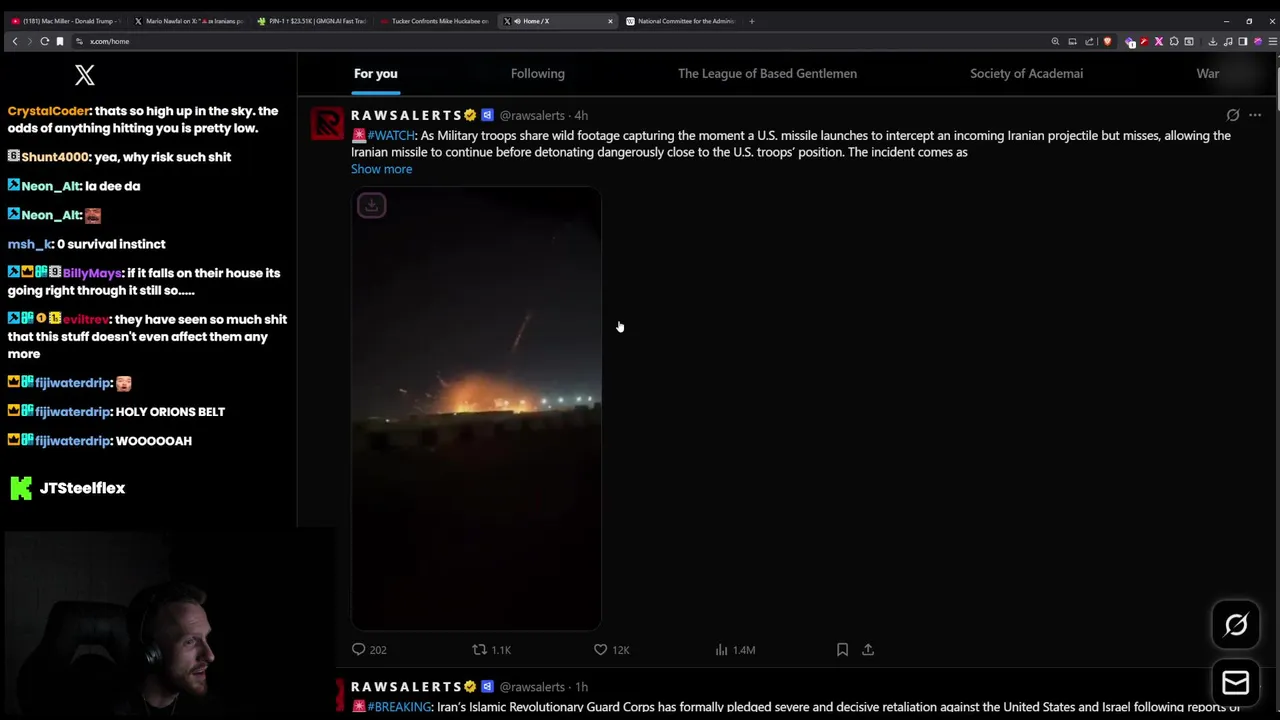Image resolution: width=1280 pixels, height=720 pixels.
Task: Bookmark the RAWSALERTS missile tweet
Action: point(842,650)
